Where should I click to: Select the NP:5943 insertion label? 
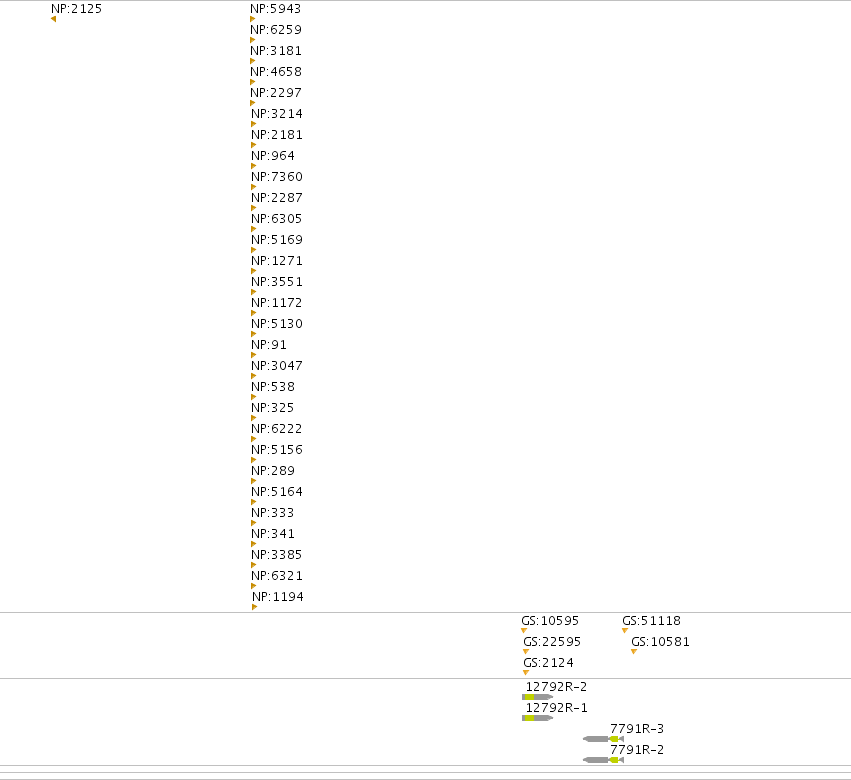(x=275, y=9)
